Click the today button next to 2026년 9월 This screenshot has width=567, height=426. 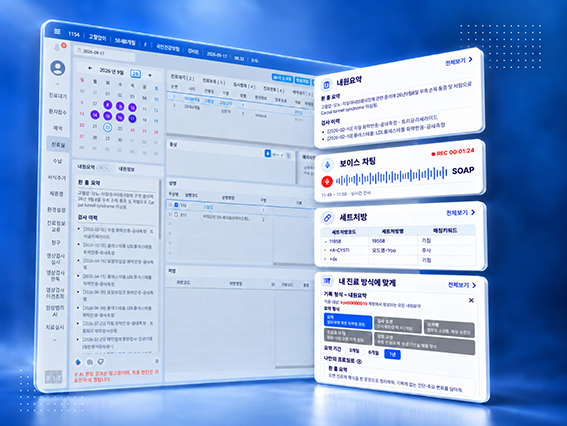[135, 73]
